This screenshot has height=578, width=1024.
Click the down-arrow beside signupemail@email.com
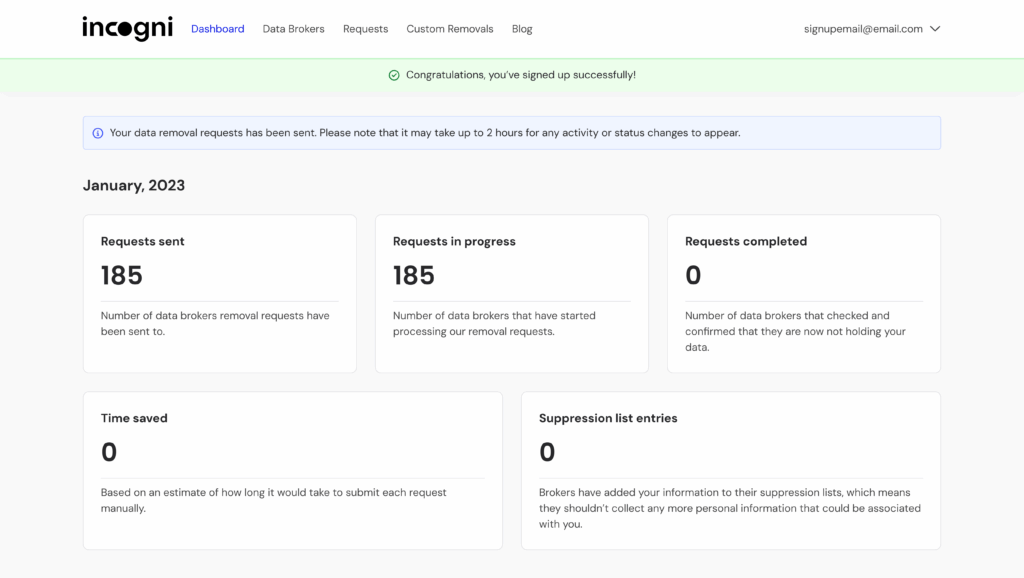(936, 29)
